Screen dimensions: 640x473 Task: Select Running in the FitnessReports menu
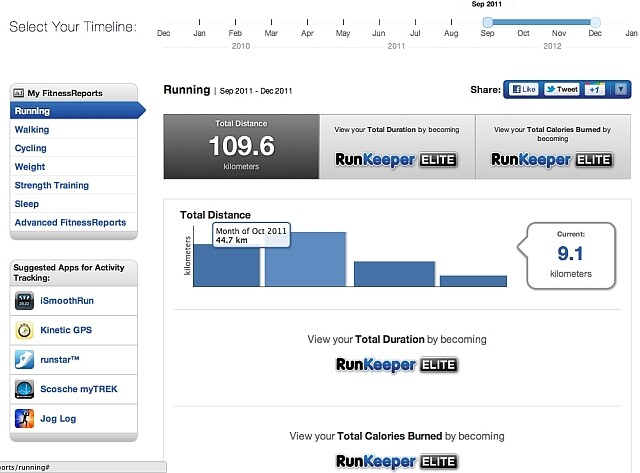[x=78, y=111]
